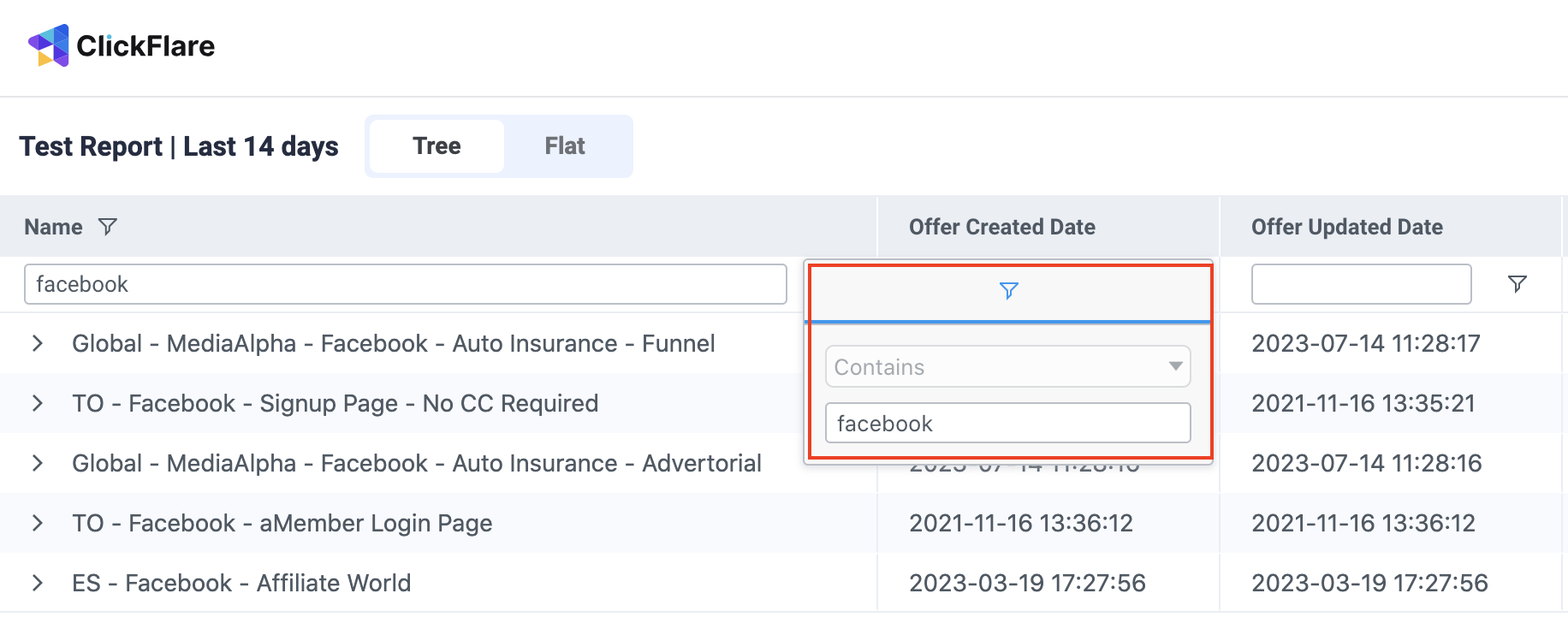Sort by Offer Created Date column header
This screenshot has height=623, width=1568.
1002,227
